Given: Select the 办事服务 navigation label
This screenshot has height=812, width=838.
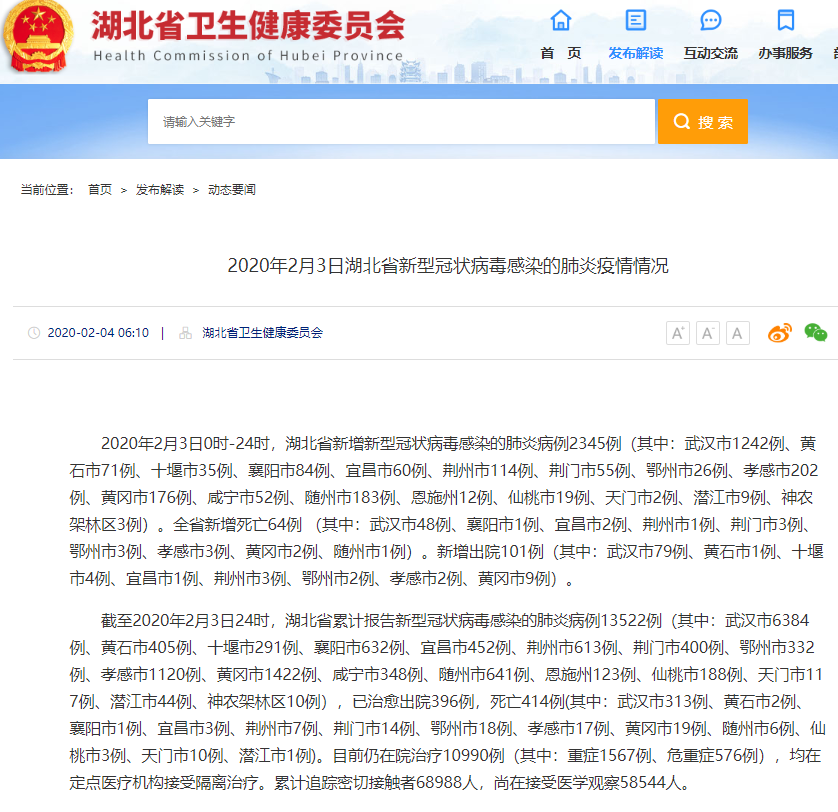Looking at the screenshot, I should point(786,53).
